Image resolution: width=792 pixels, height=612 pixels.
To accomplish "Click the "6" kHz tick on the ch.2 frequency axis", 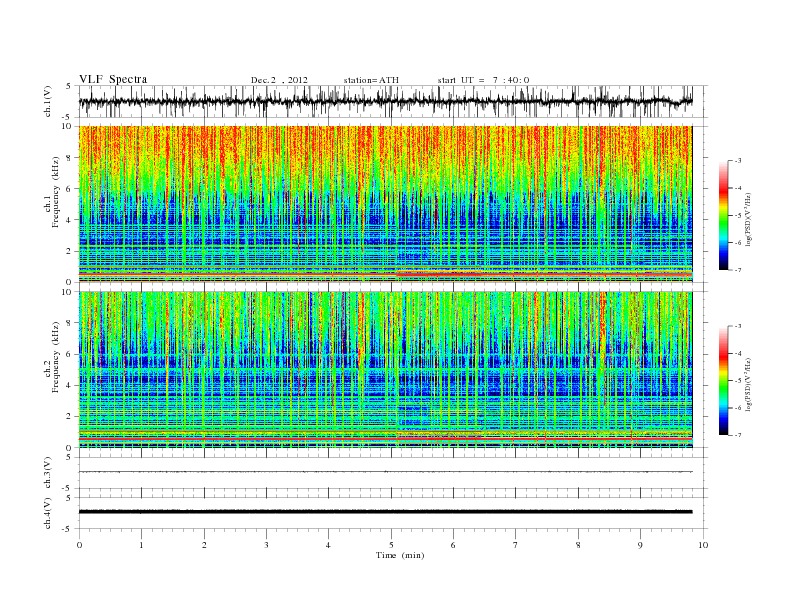I will click(x=70, y=354).
